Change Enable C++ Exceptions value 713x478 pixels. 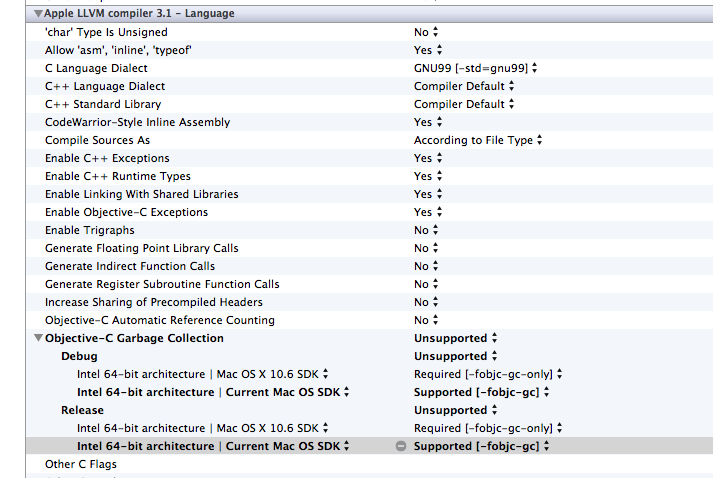click(428, 158)
